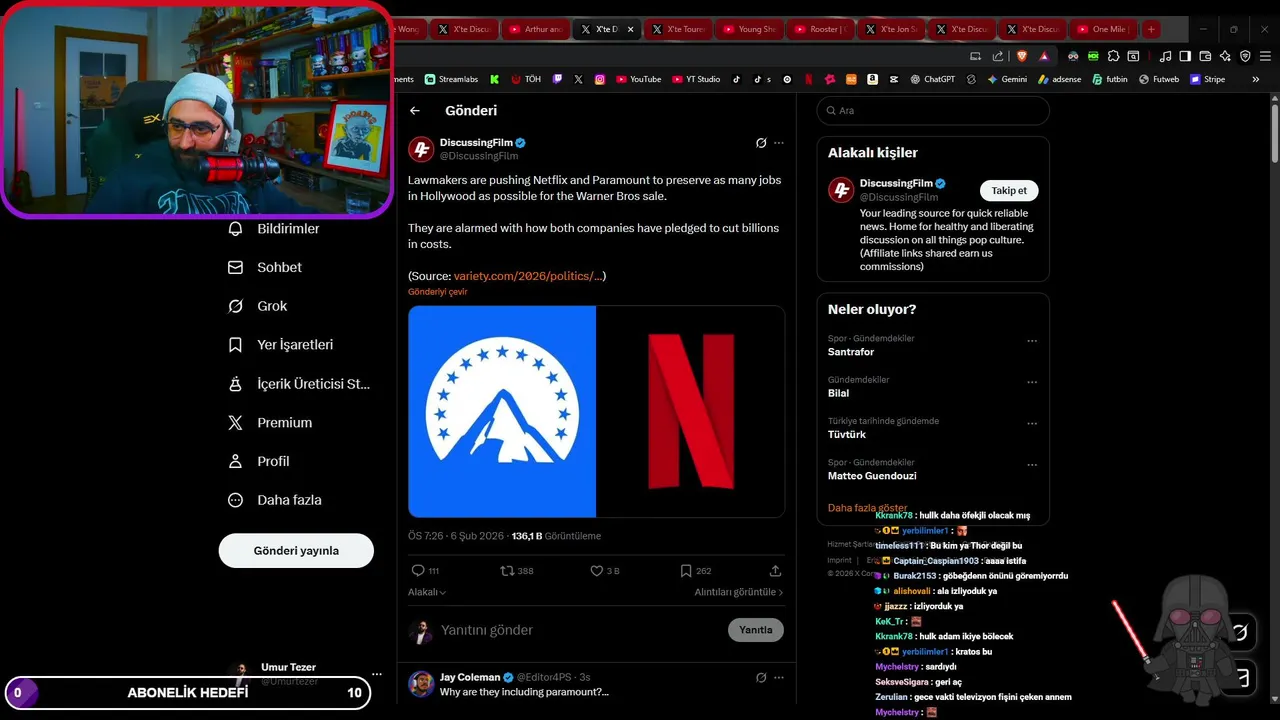Screen dimensions: 1280x720
Task: Open İçerik Üreticisi Stüdyosu sidebar item
Action: [299, 384]
